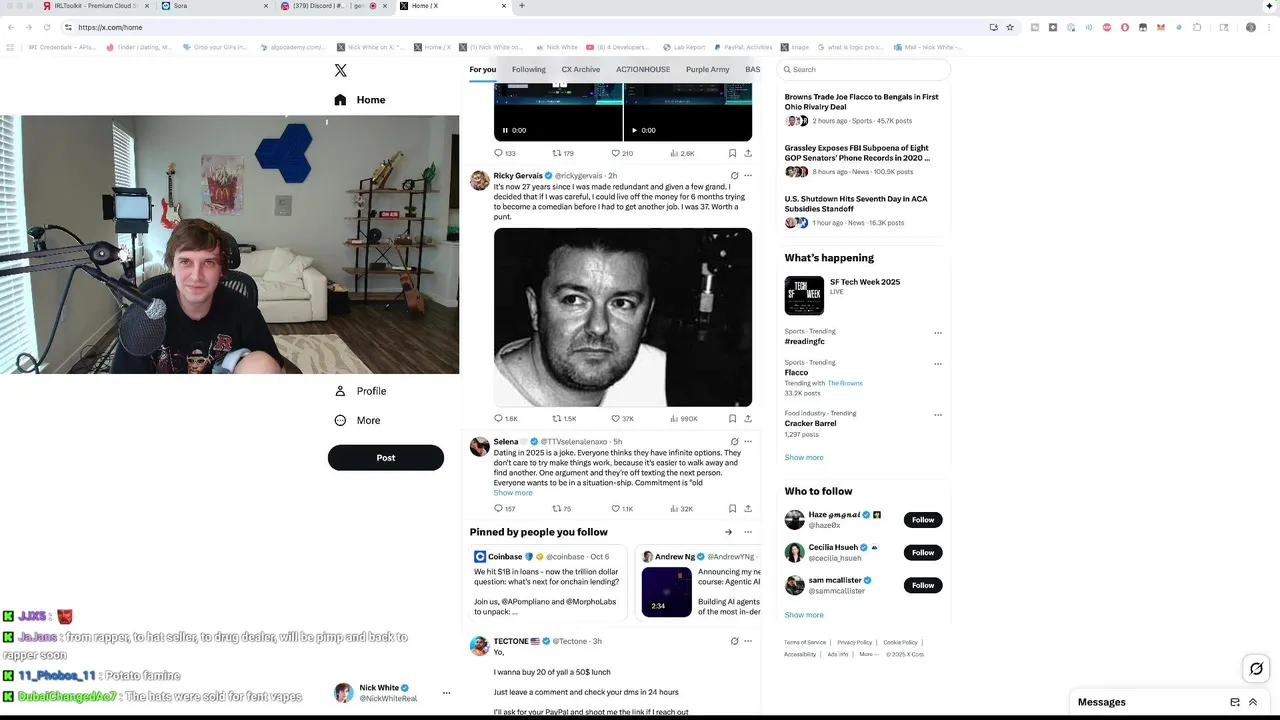Share Selena post
Screen dimensions: 1280x720
(x=748, y=509)
